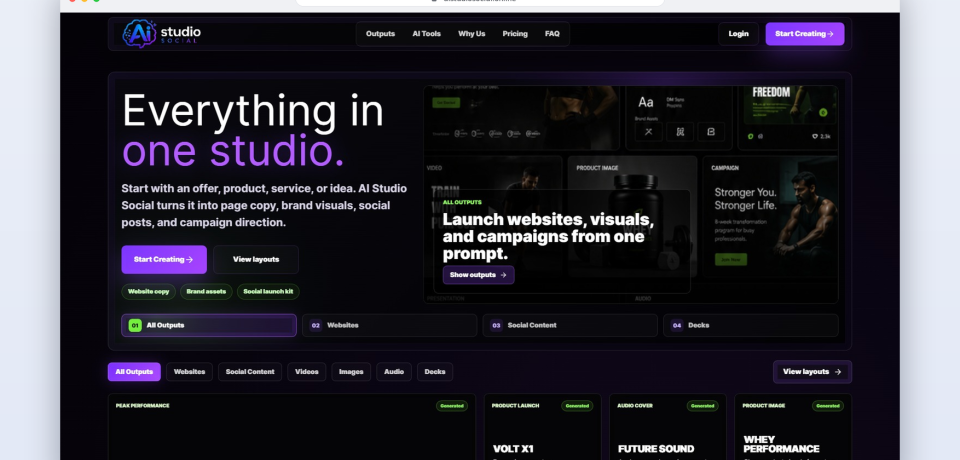Click the Join Now button in Campaign tile

(730, 260)
